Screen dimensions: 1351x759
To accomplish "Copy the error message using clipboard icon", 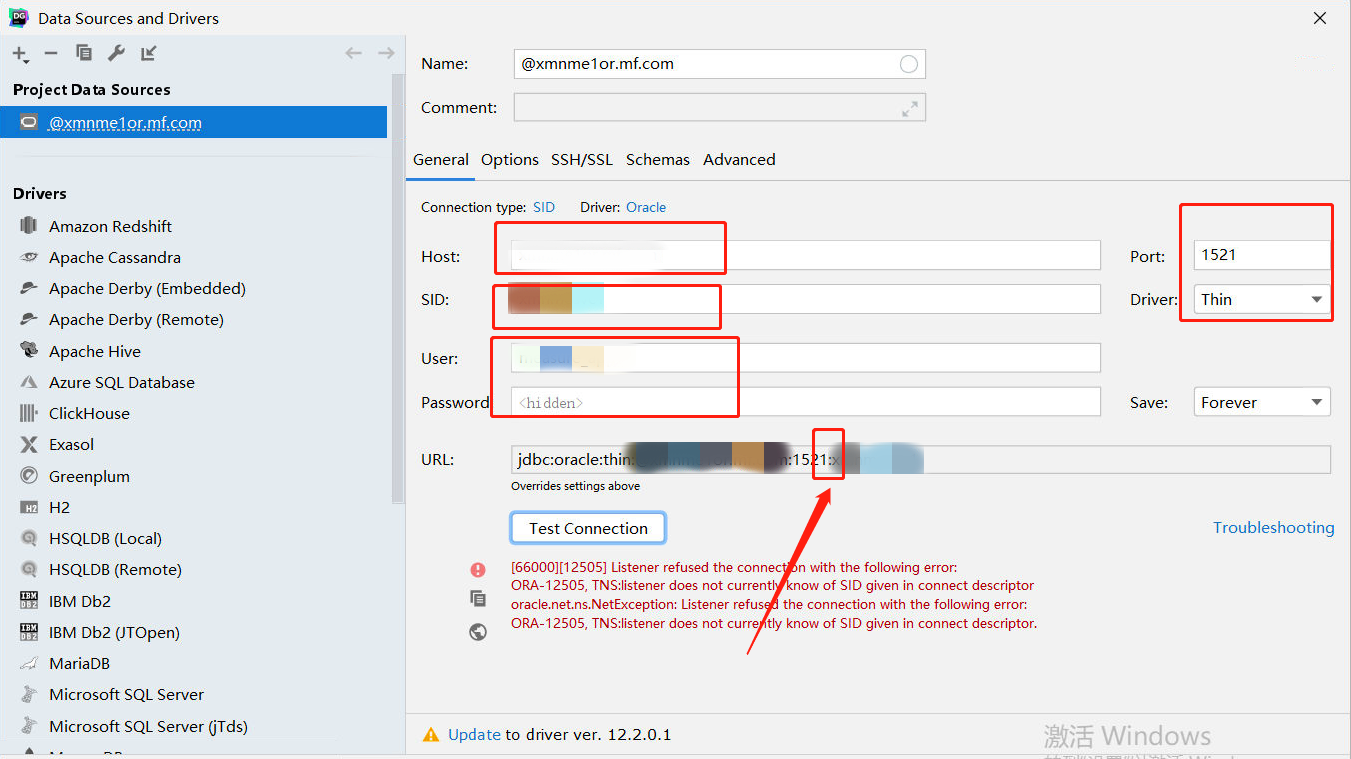I will pyautogui.click(x=478, y=598).
